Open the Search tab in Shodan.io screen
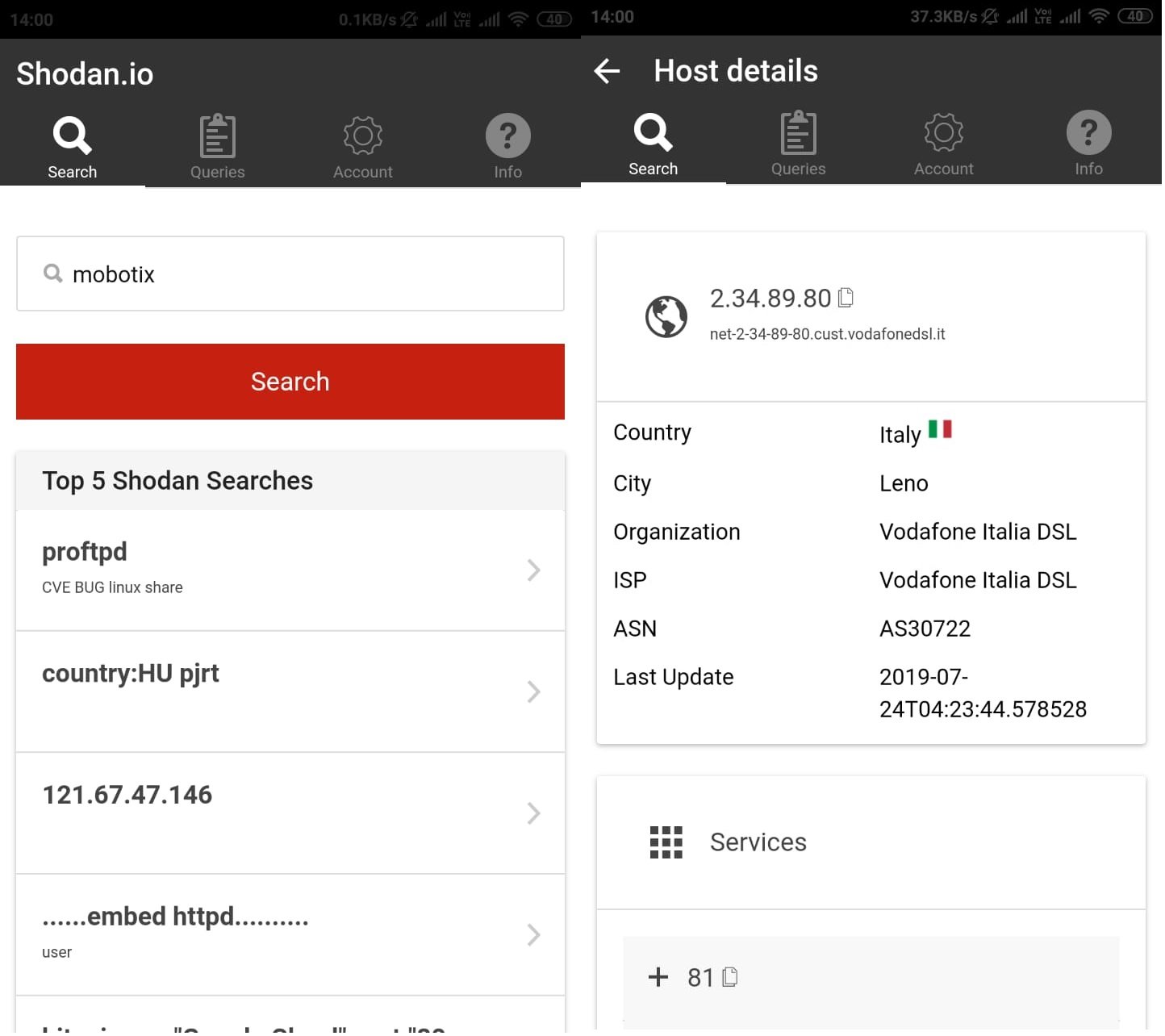Viewport: 1165px width, 1036px height. [x=73, y=148]
